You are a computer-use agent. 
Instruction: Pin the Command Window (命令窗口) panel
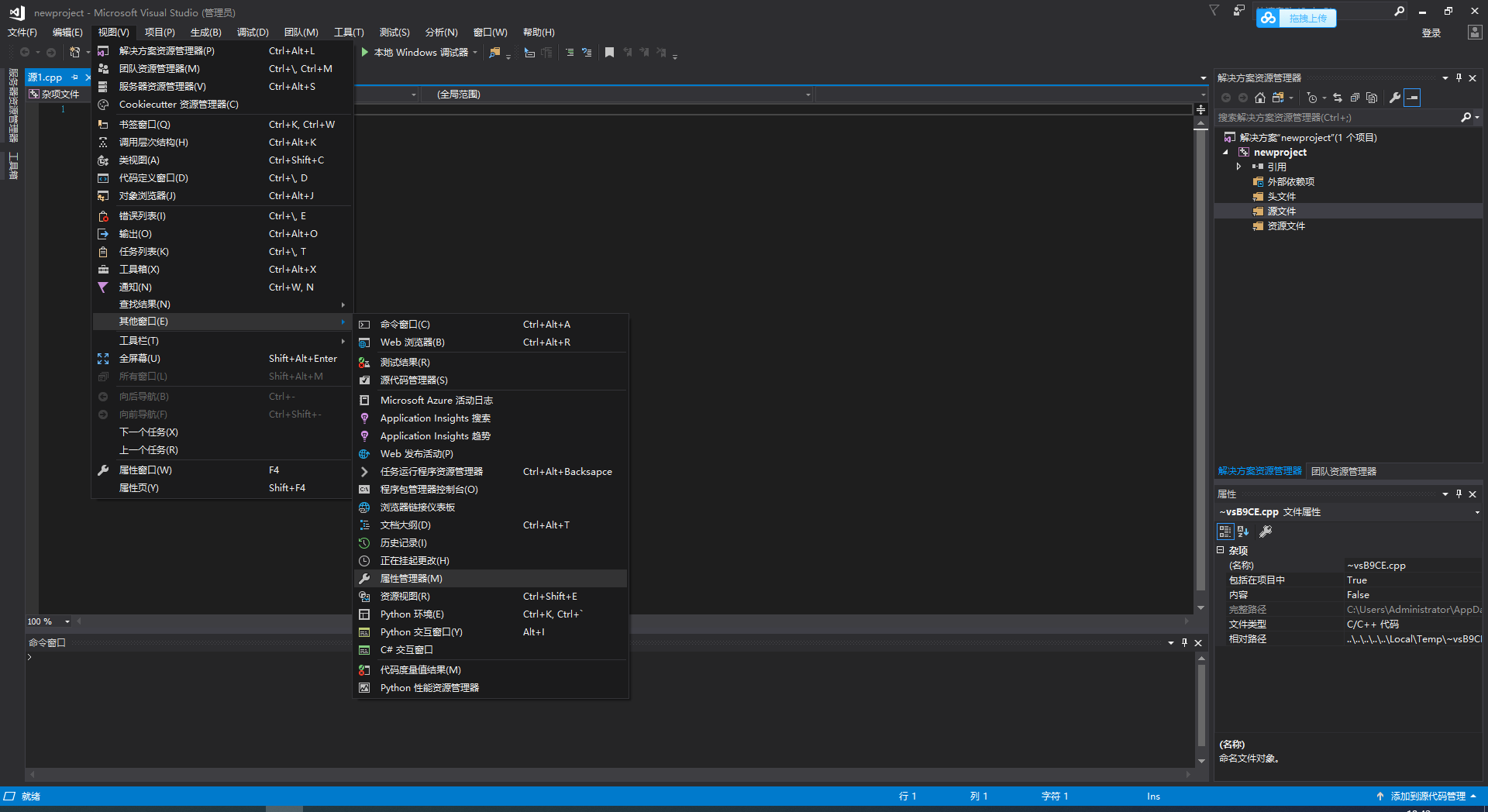(1184, 642)
